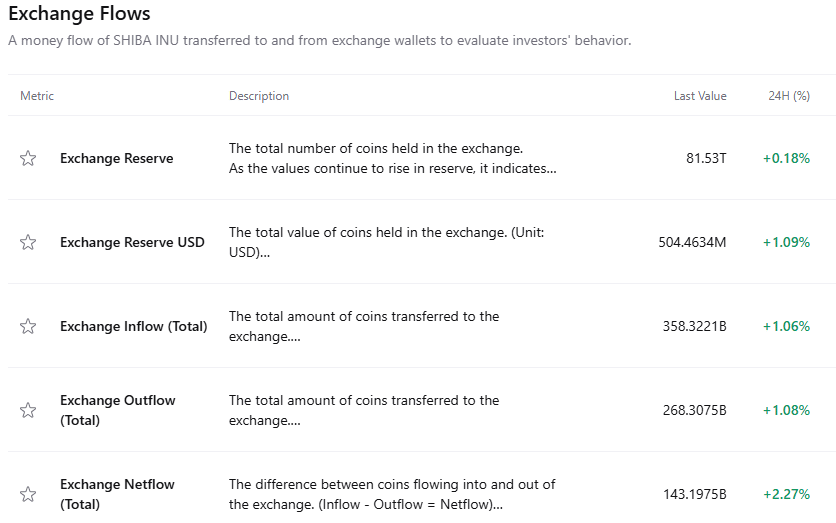Viewport: 836px width, 523px height.
Task: Mark Exchange Outflow (Total) as favorite
Action: click(x=28, y=410)
